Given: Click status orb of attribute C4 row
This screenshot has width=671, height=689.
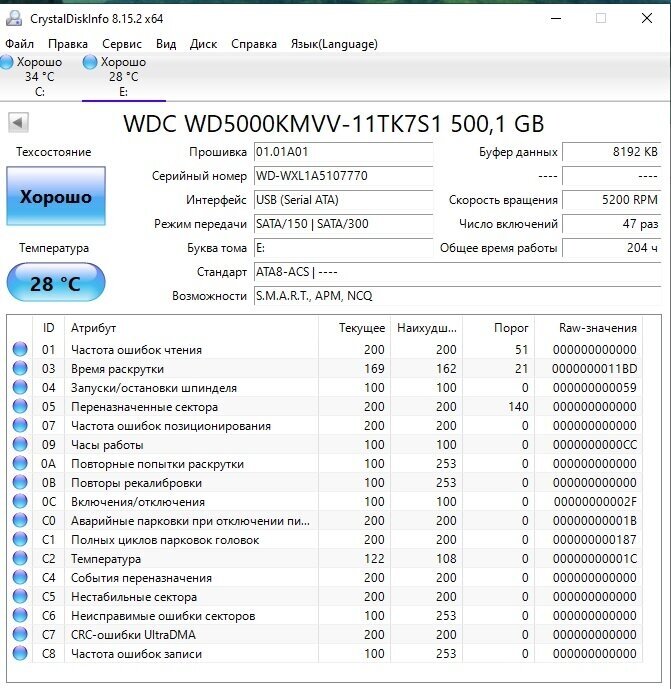Looking at the screenshot, I should coord(20,577).
